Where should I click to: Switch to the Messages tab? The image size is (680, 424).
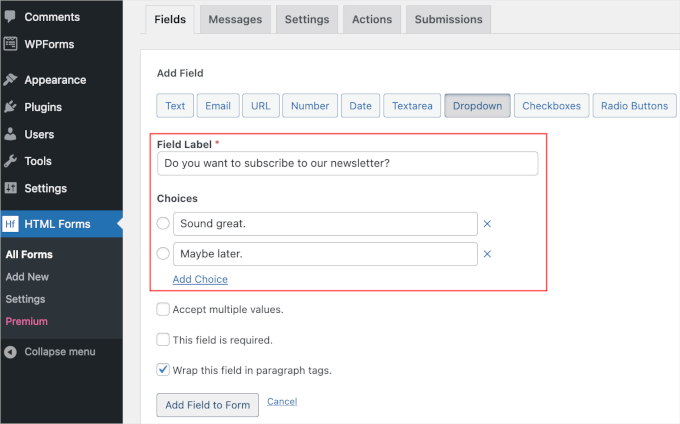(236, 19)
